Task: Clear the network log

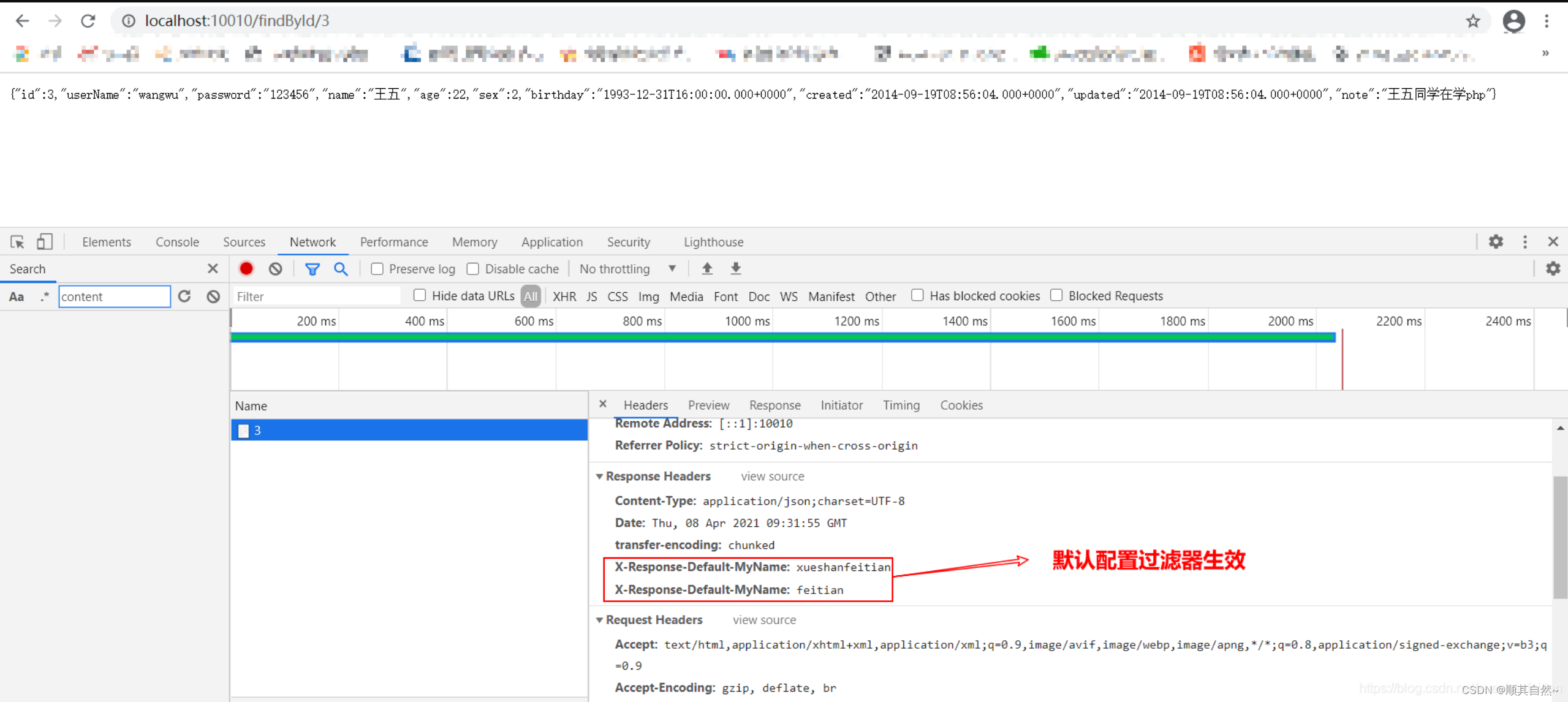Action: pyautogui.click(x=276, y=269)
